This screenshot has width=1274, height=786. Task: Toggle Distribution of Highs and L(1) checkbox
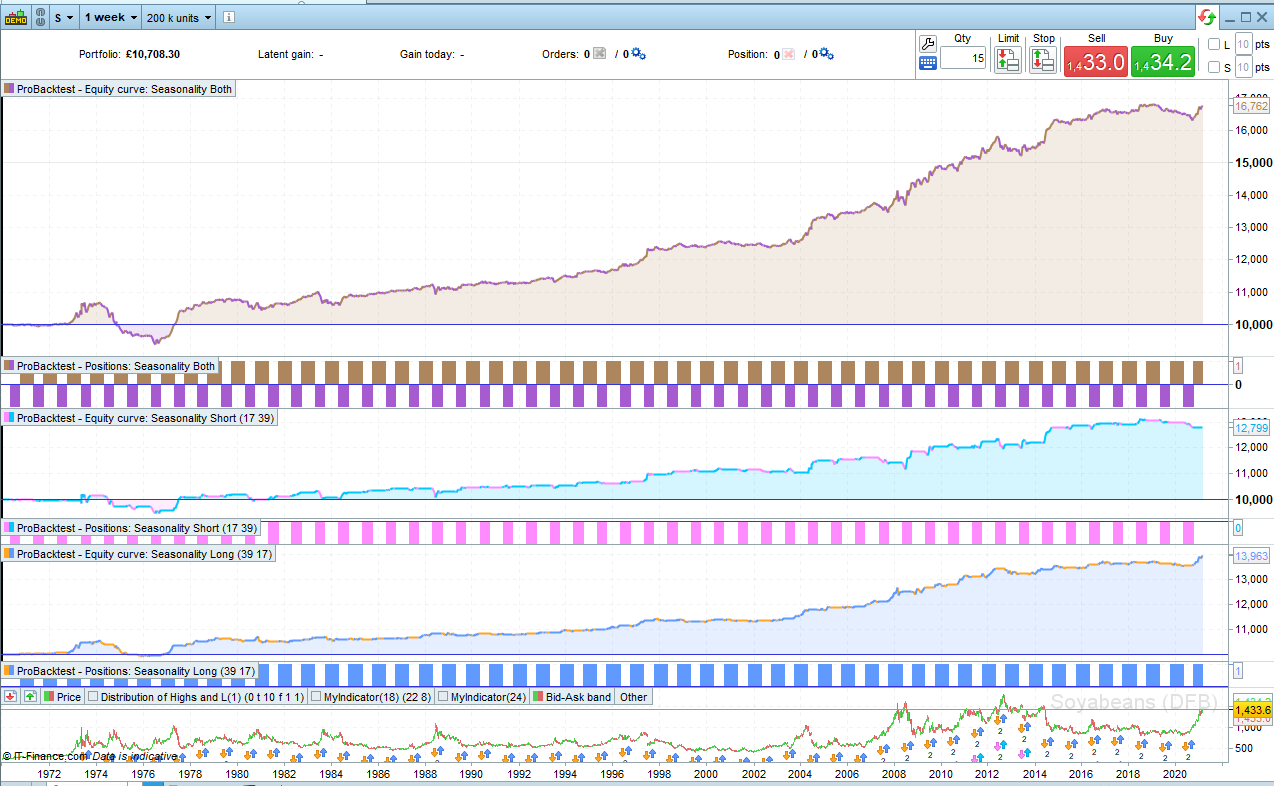pos(94,697)
